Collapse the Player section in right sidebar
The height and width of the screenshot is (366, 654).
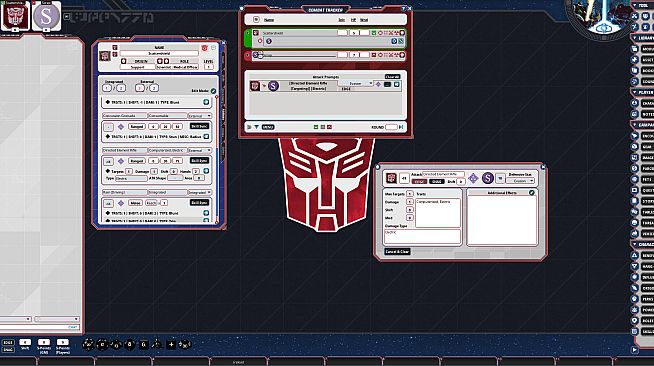click(635, 92)
